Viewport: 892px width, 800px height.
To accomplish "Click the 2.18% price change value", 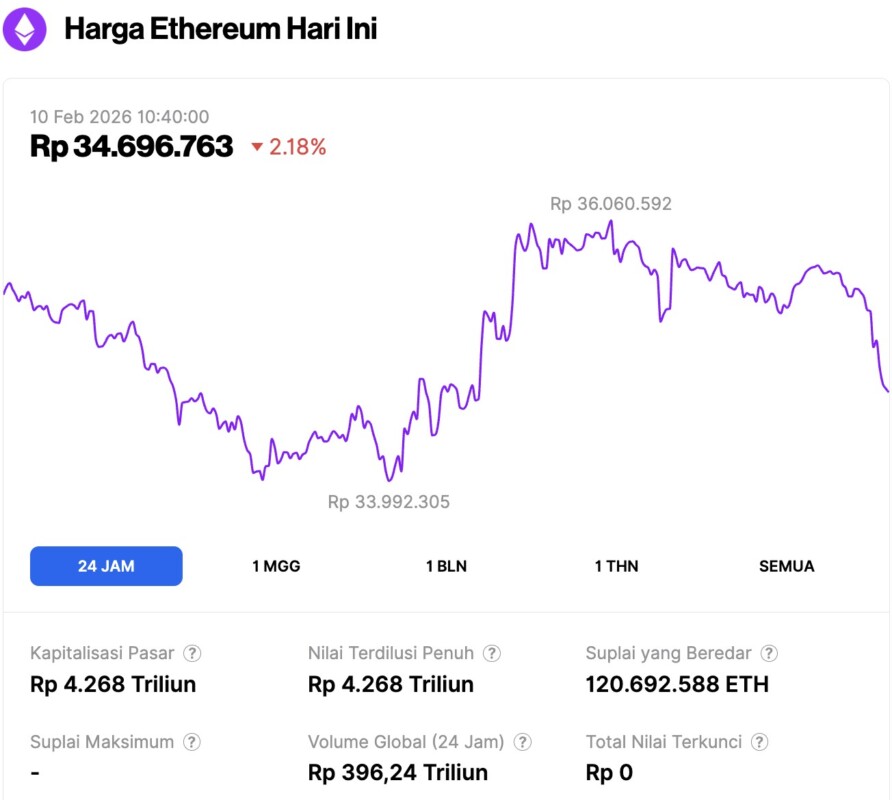I will point(297,147).
